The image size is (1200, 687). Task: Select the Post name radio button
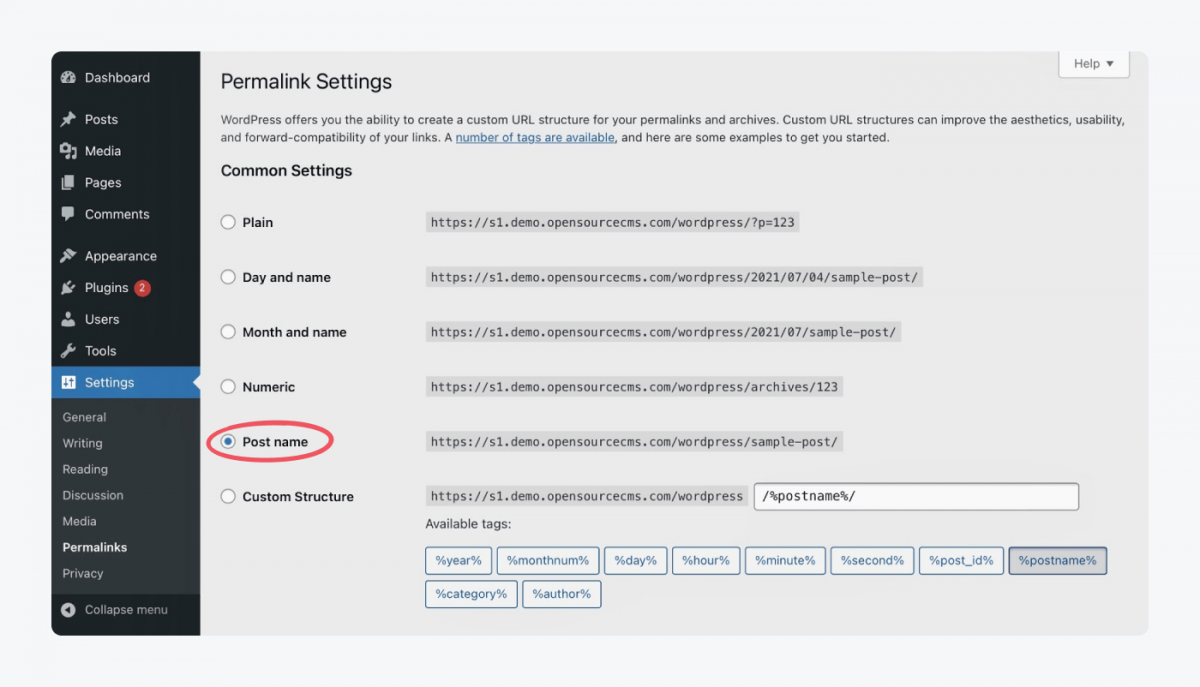(x=228, y=441)
